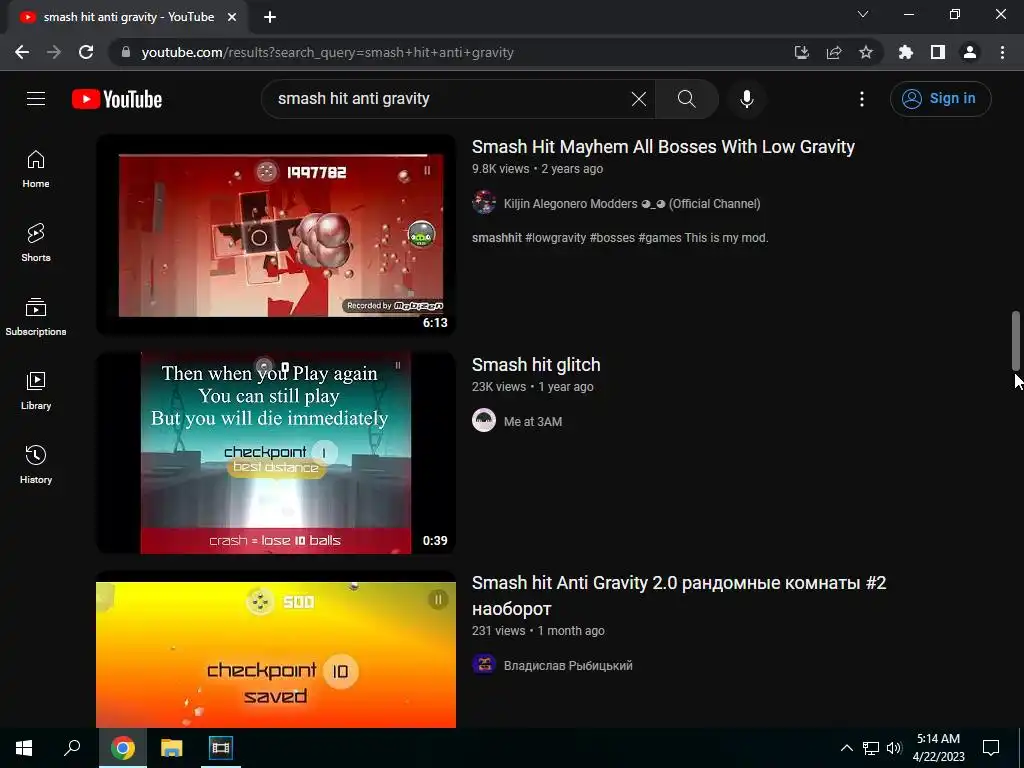
Task: Open Владислав Рыбицький channel name
Action: [x=568, y=665]
